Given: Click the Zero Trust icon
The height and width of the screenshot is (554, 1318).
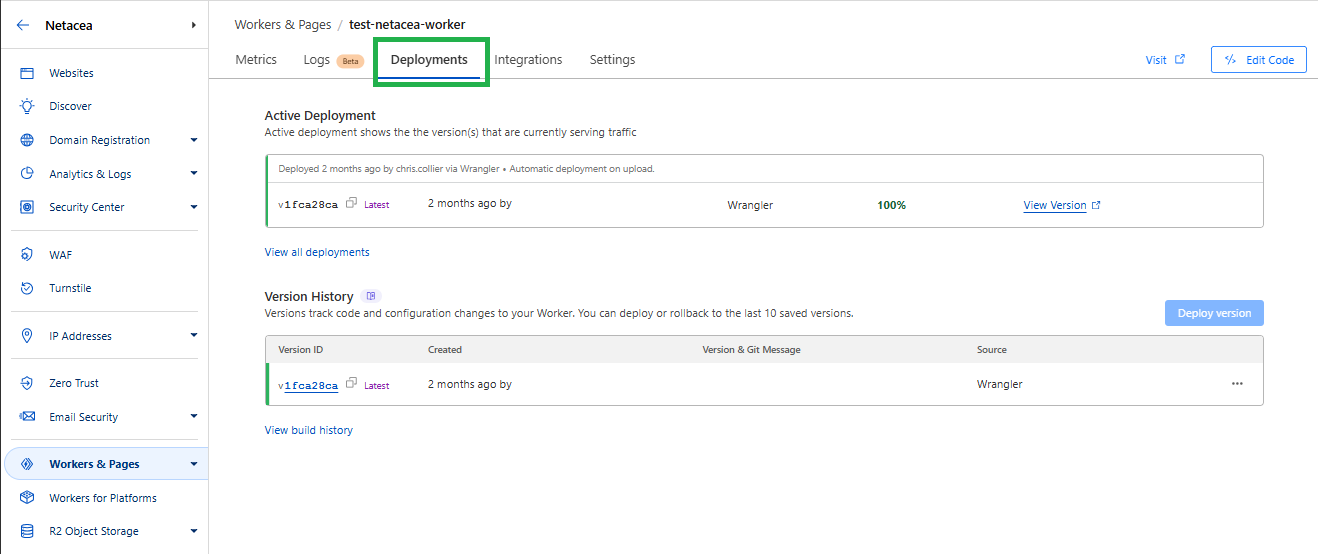Looking at the screenshot, I should click(27, 383).
